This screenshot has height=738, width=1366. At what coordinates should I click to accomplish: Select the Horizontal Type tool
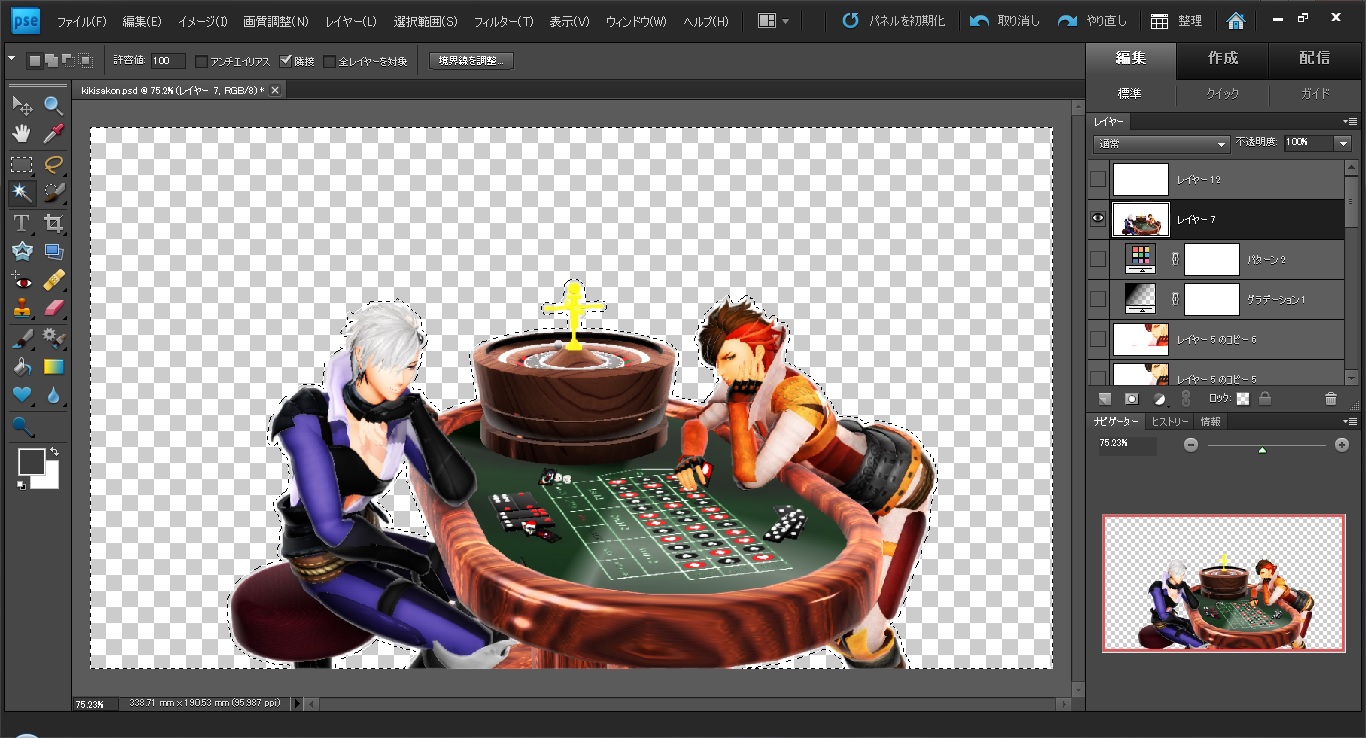(21, 223)
